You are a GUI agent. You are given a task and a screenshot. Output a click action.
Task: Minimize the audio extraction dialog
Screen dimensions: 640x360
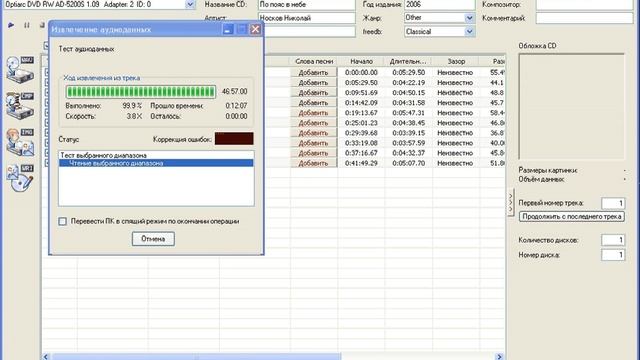pyautogui.click(x=228, y=29)
